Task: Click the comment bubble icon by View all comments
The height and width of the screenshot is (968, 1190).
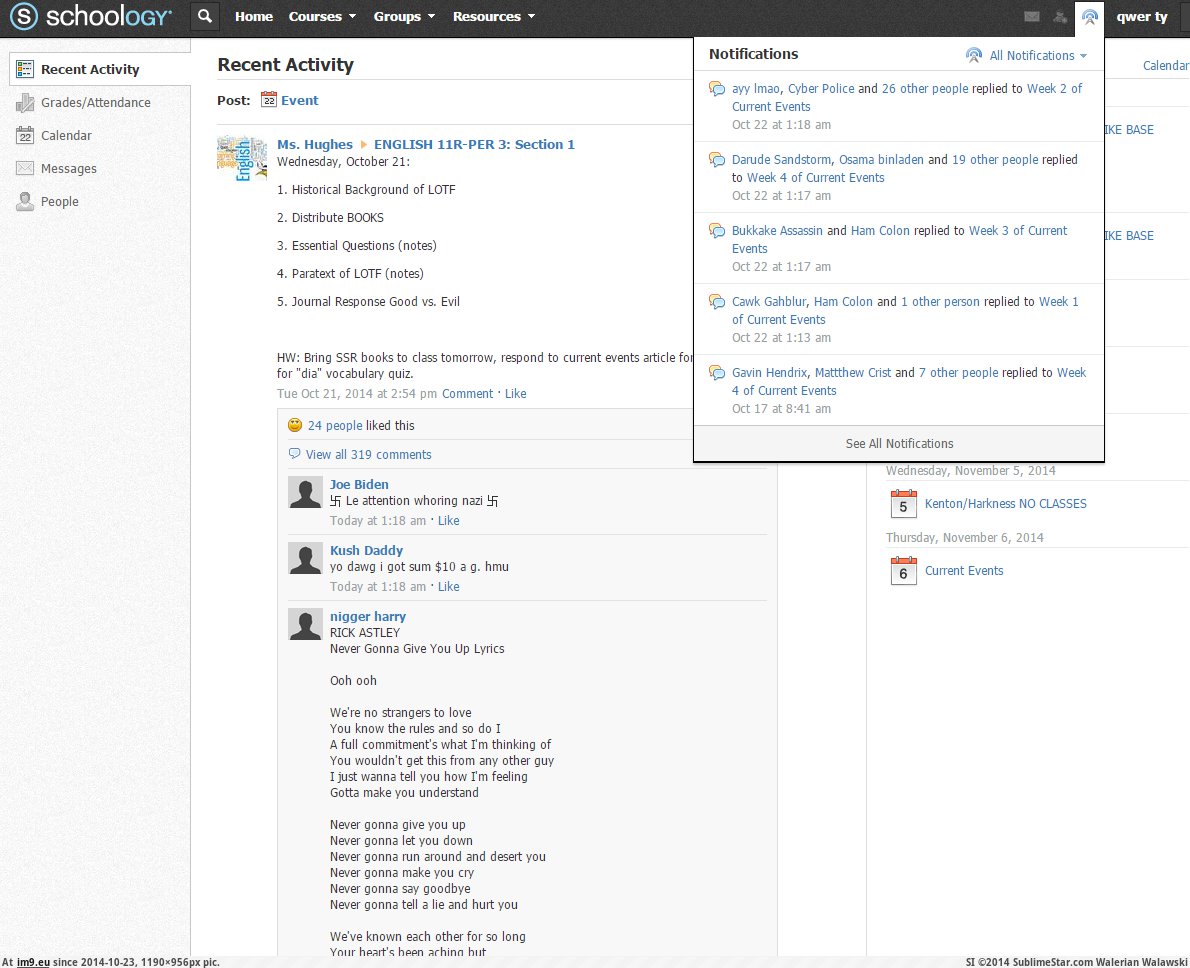Action: click(x=294, y=454)
